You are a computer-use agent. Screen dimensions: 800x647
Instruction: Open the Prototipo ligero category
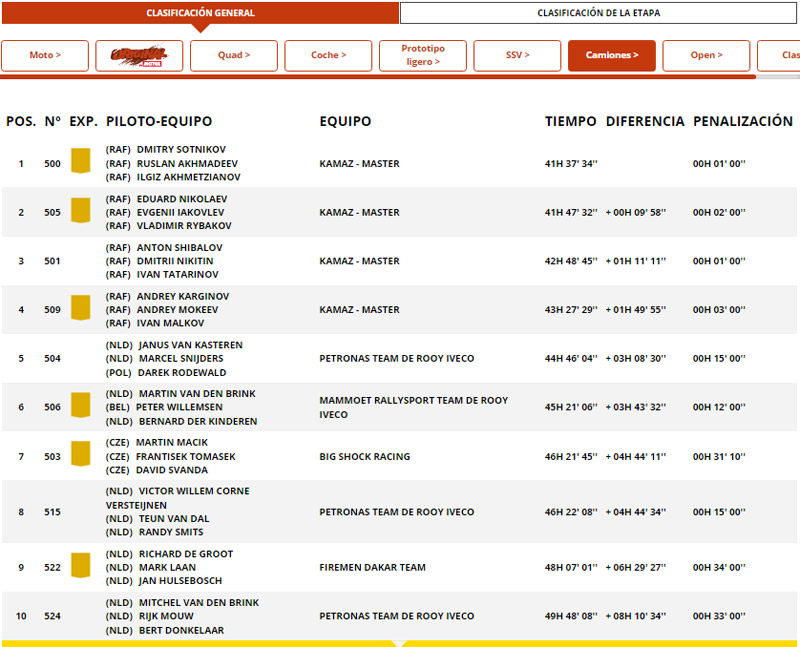422,55
